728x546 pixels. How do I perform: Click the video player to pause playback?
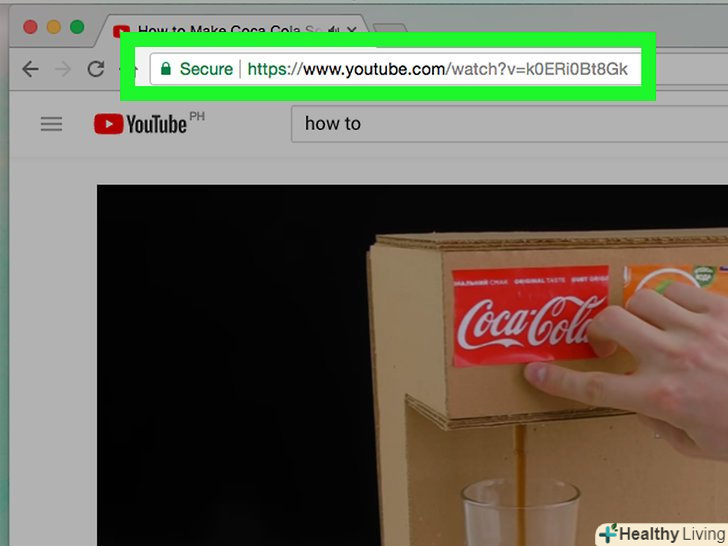coord(412,365)
